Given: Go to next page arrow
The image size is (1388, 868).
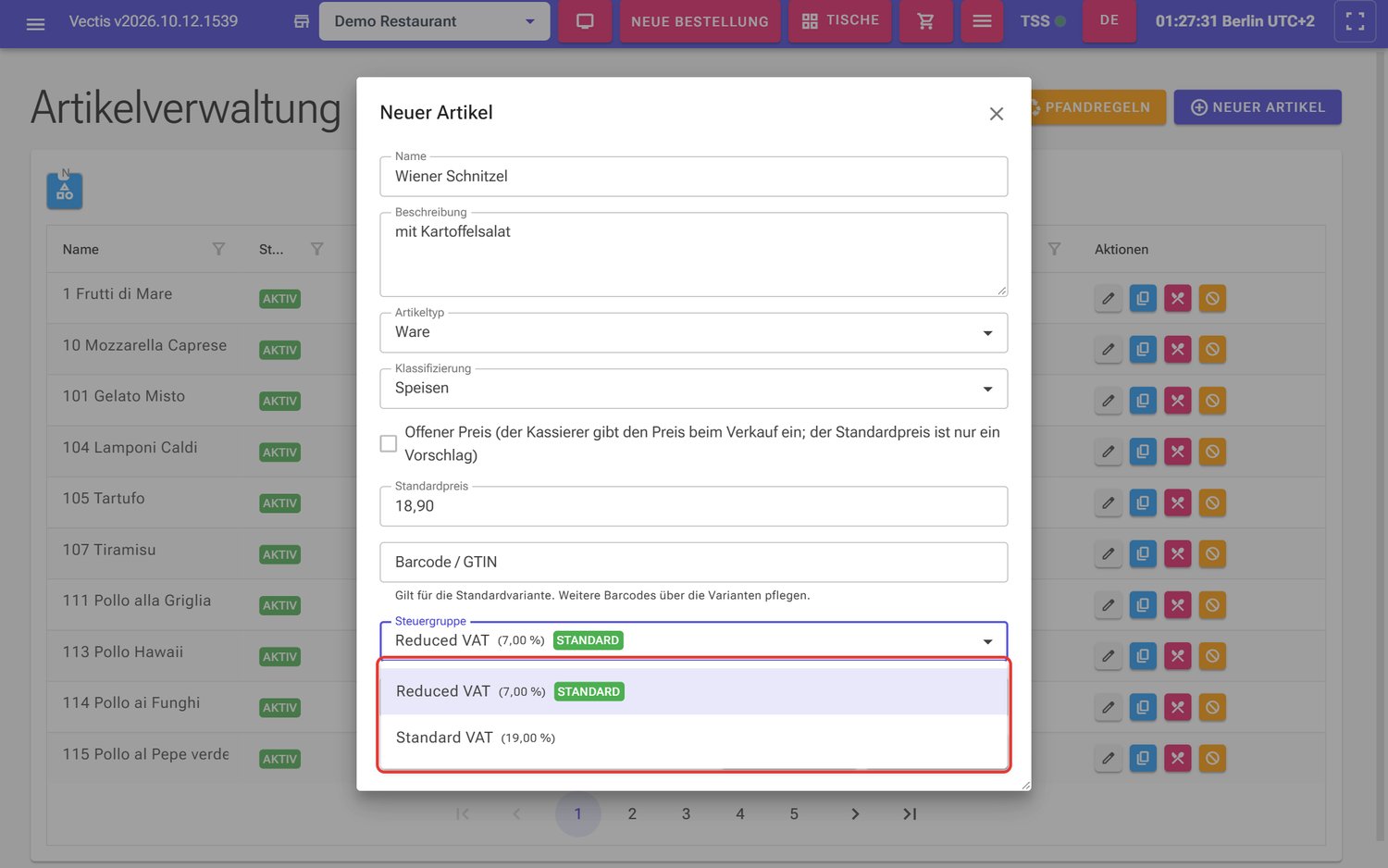Looking at the screenshot, I should click(855, 814).
